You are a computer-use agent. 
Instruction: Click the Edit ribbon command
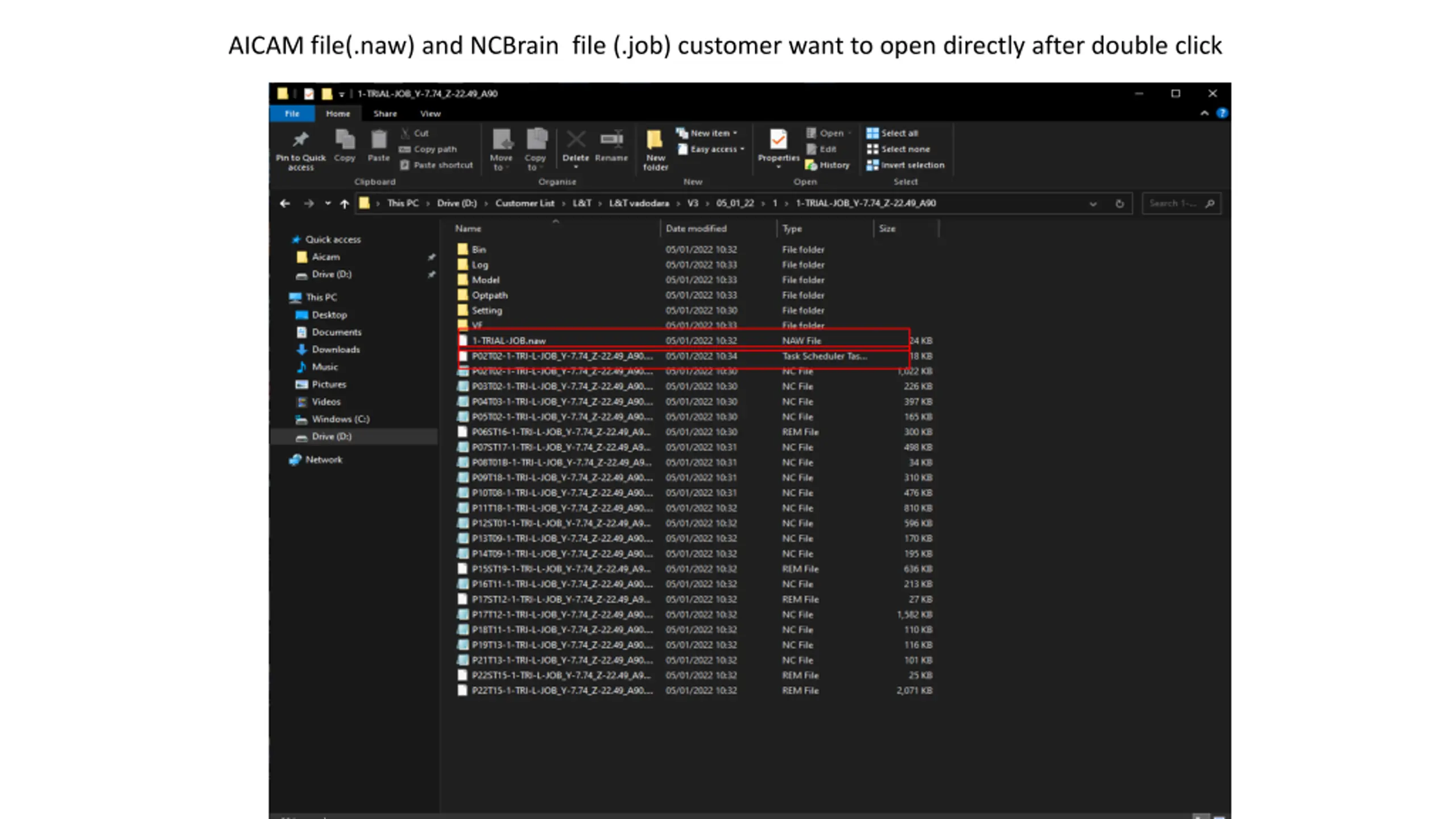[821, 149]
